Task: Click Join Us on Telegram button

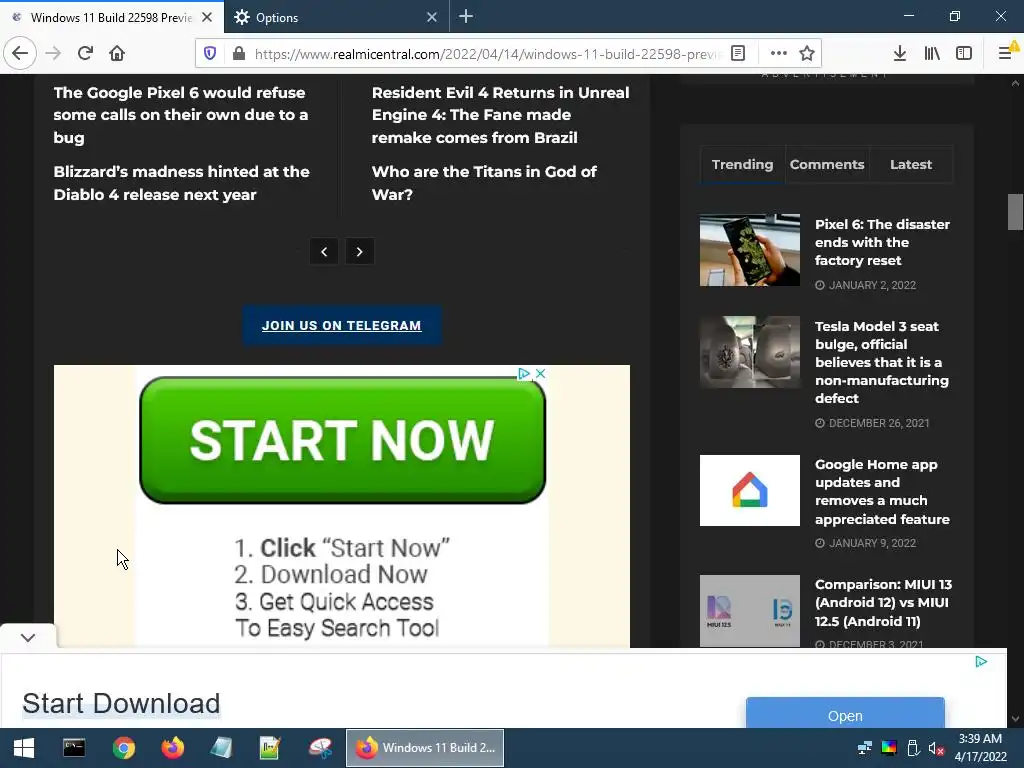Action: coord(342,325)
